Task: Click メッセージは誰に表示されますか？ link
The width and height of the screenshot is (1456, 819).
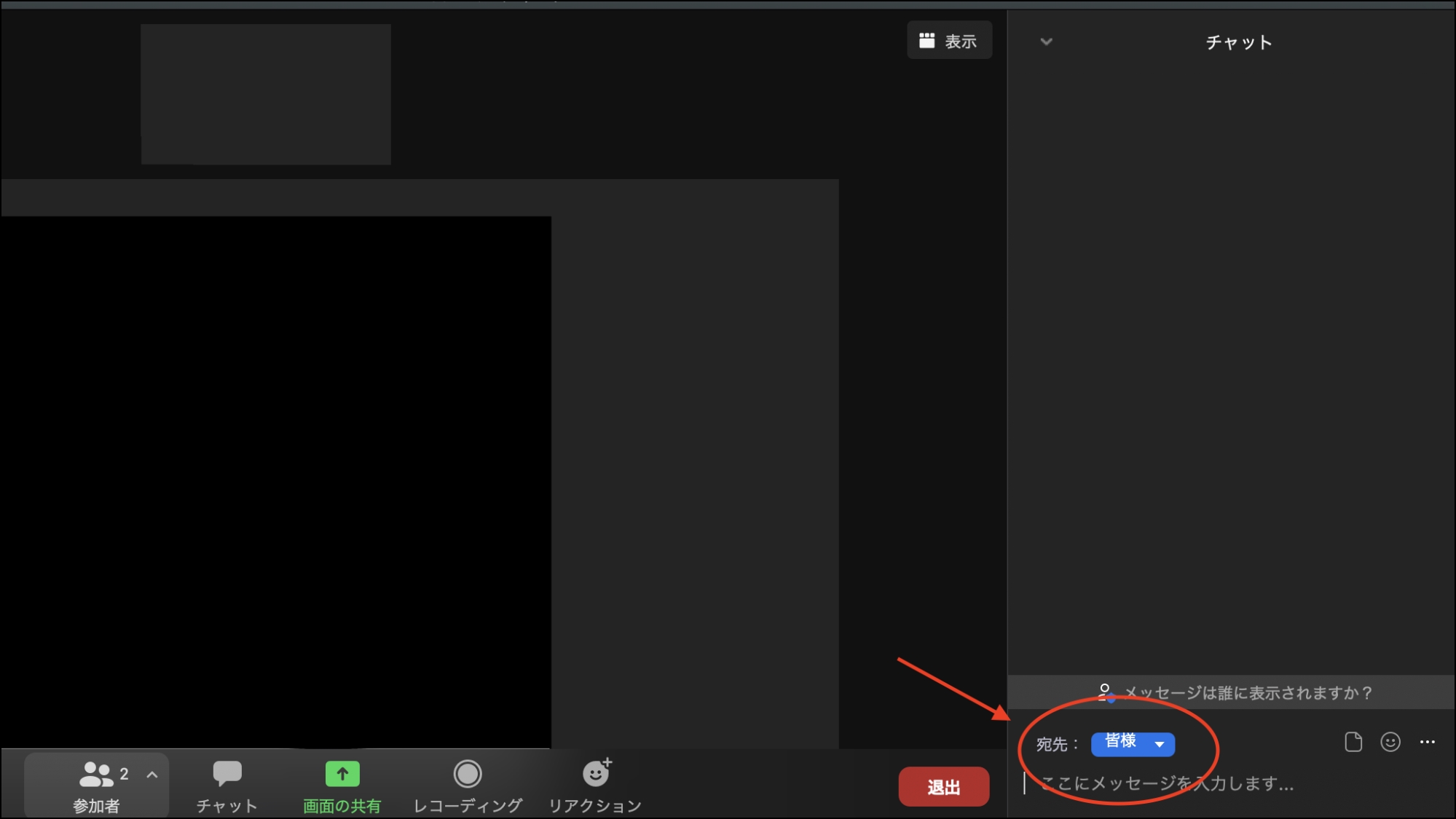Action: pos(1247,692)
